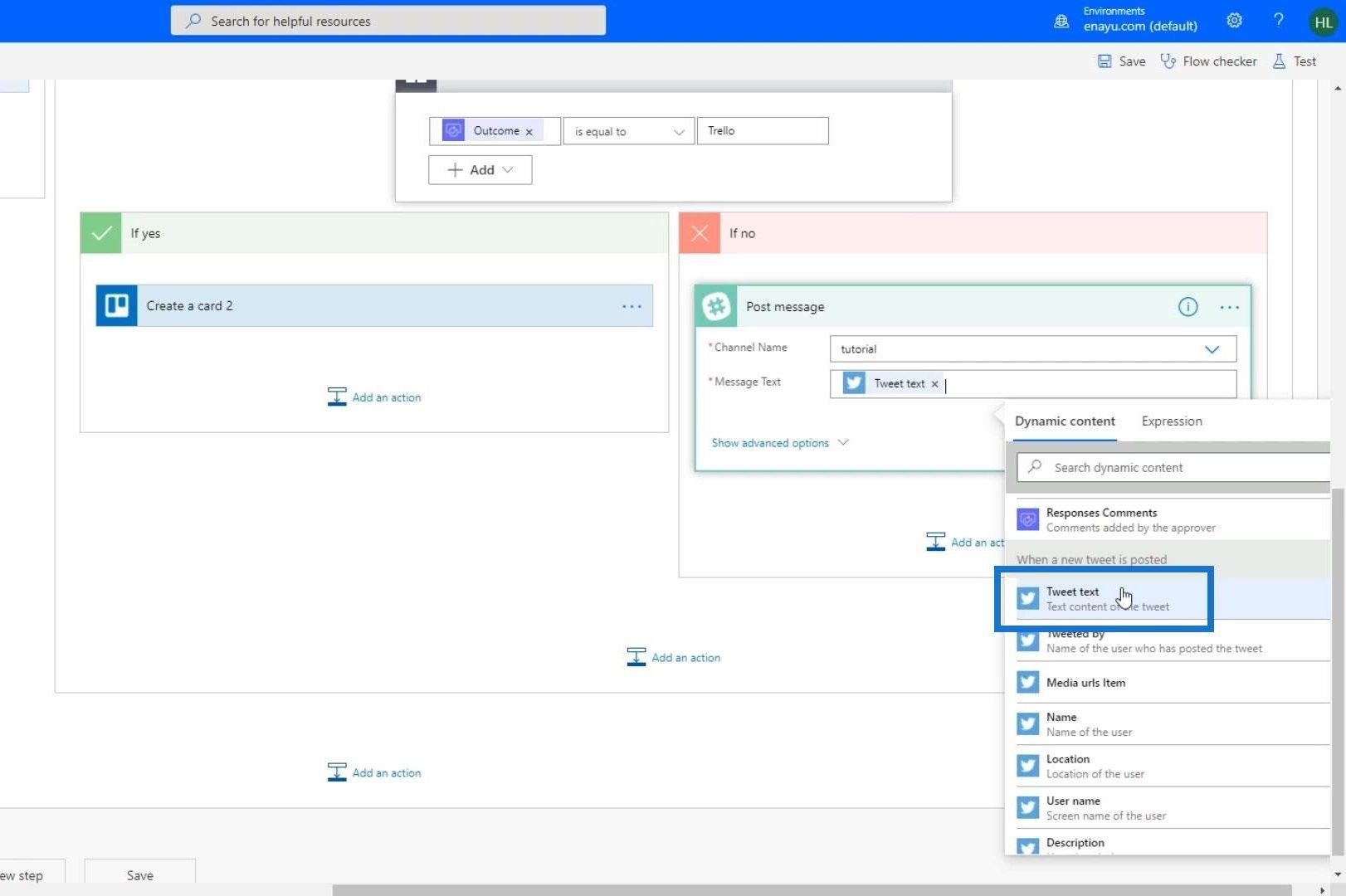Click the Create a card 2 header
The height and width of the screenshot is (896, 1346).
tap(374, 306)
